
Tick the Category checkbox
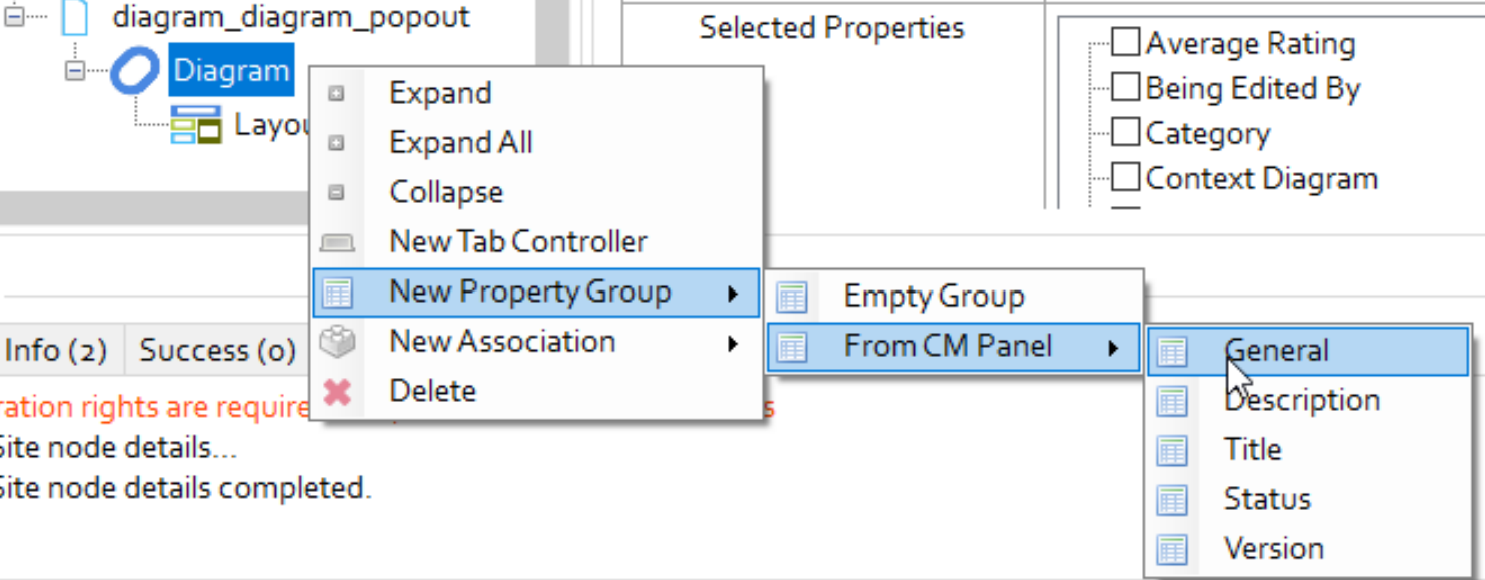1126,133
